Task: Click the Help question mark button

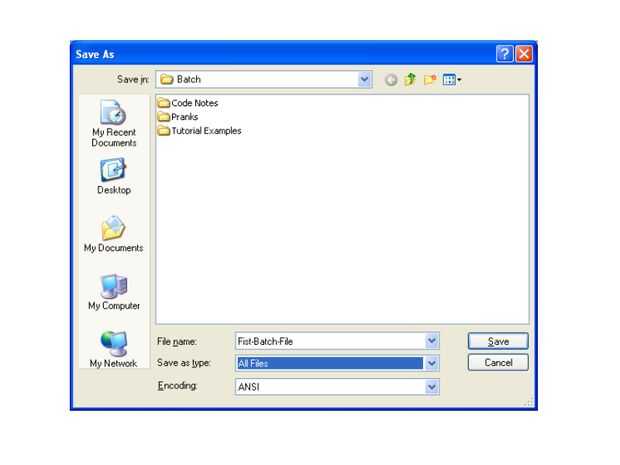Action: (x=505, y=54)
